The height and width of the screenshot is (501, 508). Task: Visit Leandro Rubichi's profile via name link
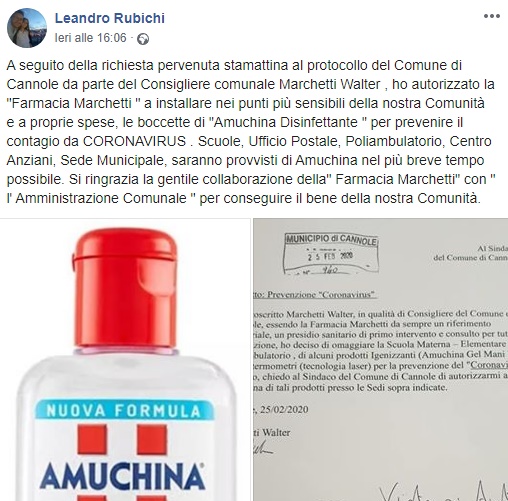tap(110, 18)
